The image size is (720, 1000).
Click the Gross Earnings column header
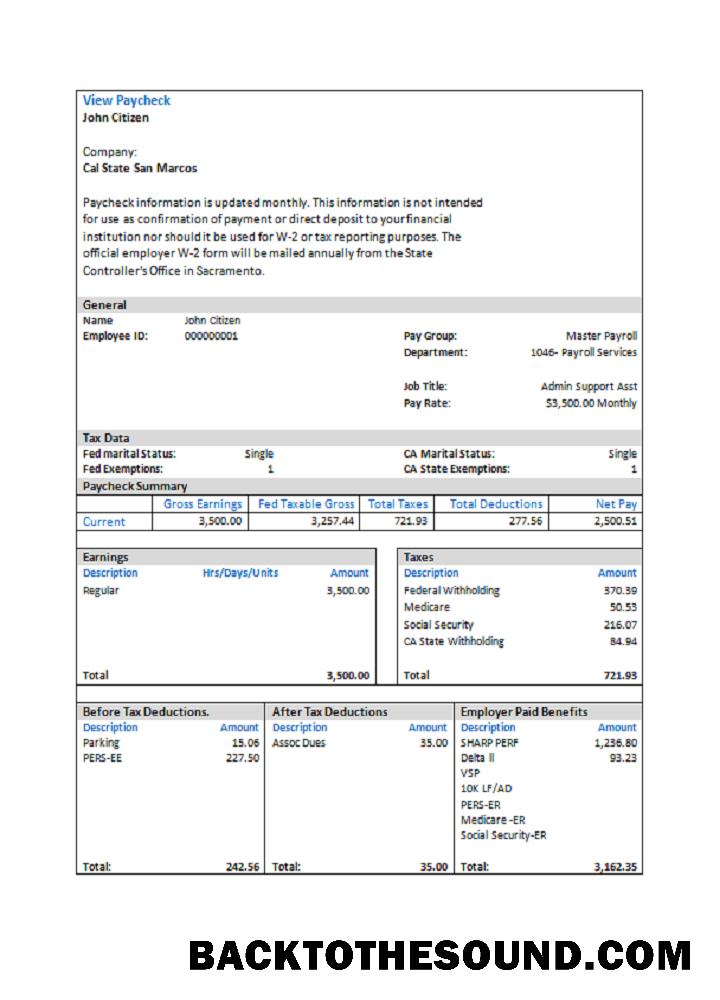(x=202, y=504)
